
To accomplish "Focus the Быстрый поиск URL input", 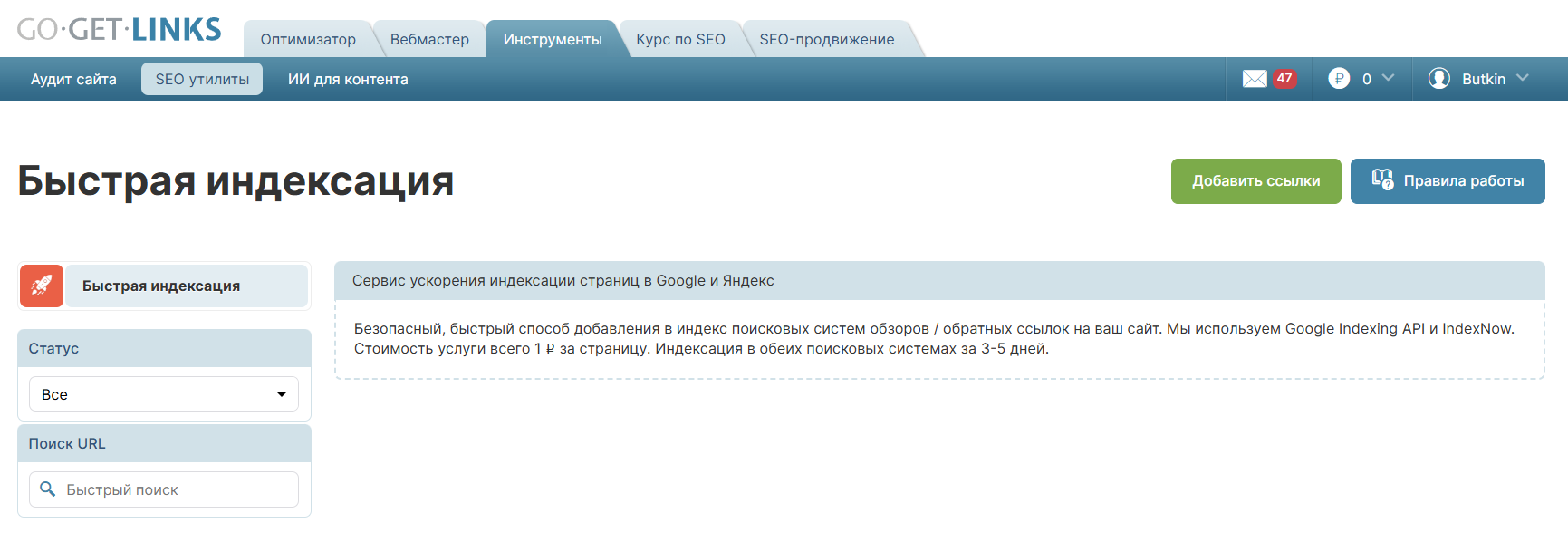I will [x=177, y=489].
